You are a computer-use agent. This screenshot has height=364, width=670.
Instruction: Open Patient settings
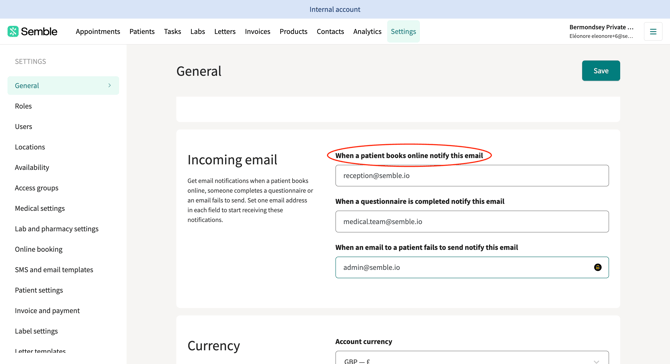[38, 290]
